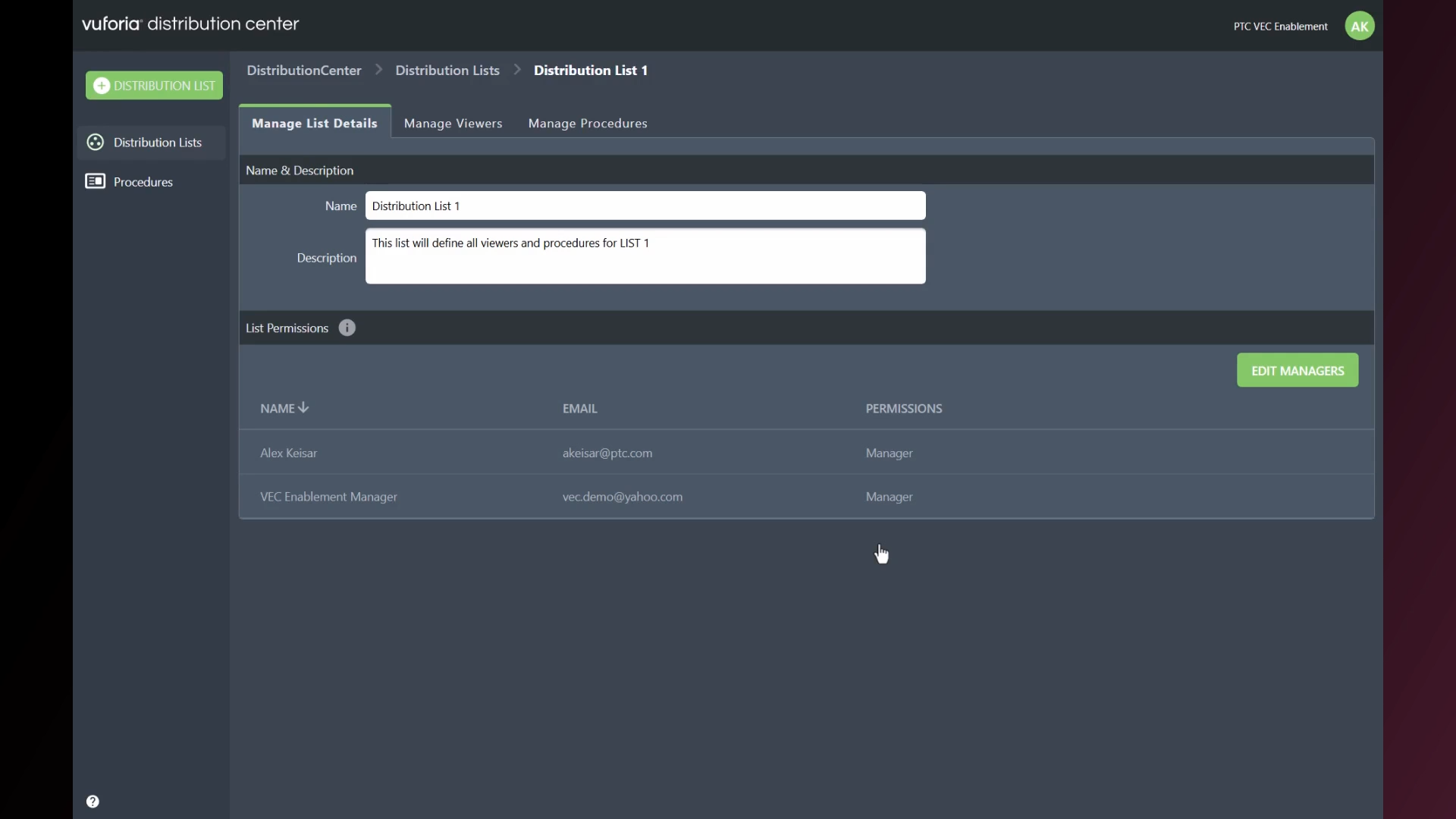Select the Alex Keisar row name
Image resolution: width=1456 pixels, height=819 pixels.
(288, 453)
